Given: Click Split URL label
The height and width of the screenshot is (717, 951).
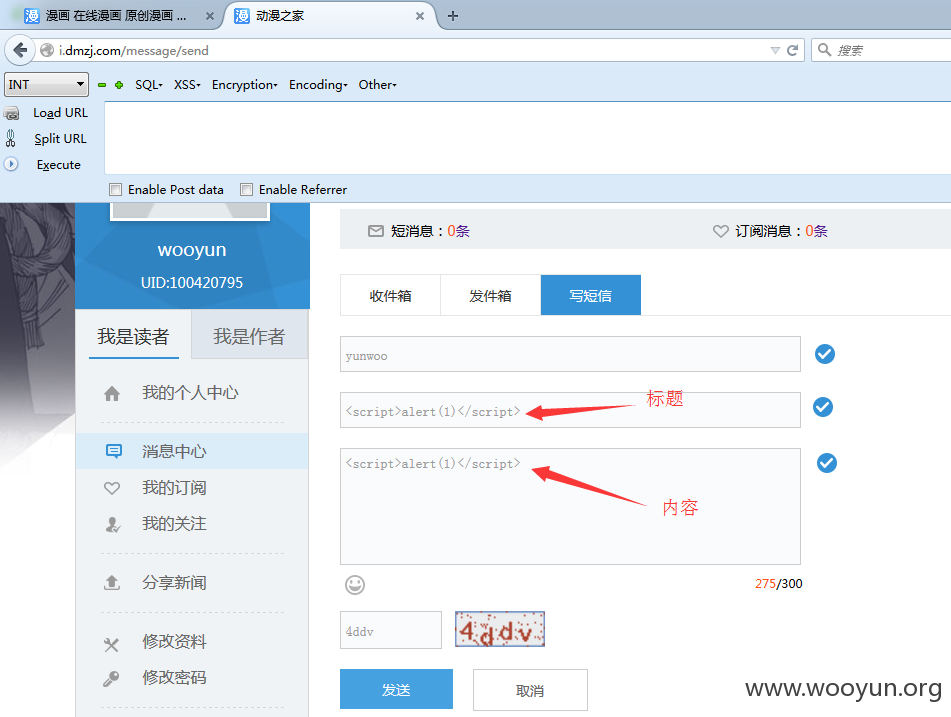Looking at the screenshot, I should click(60, 138).
